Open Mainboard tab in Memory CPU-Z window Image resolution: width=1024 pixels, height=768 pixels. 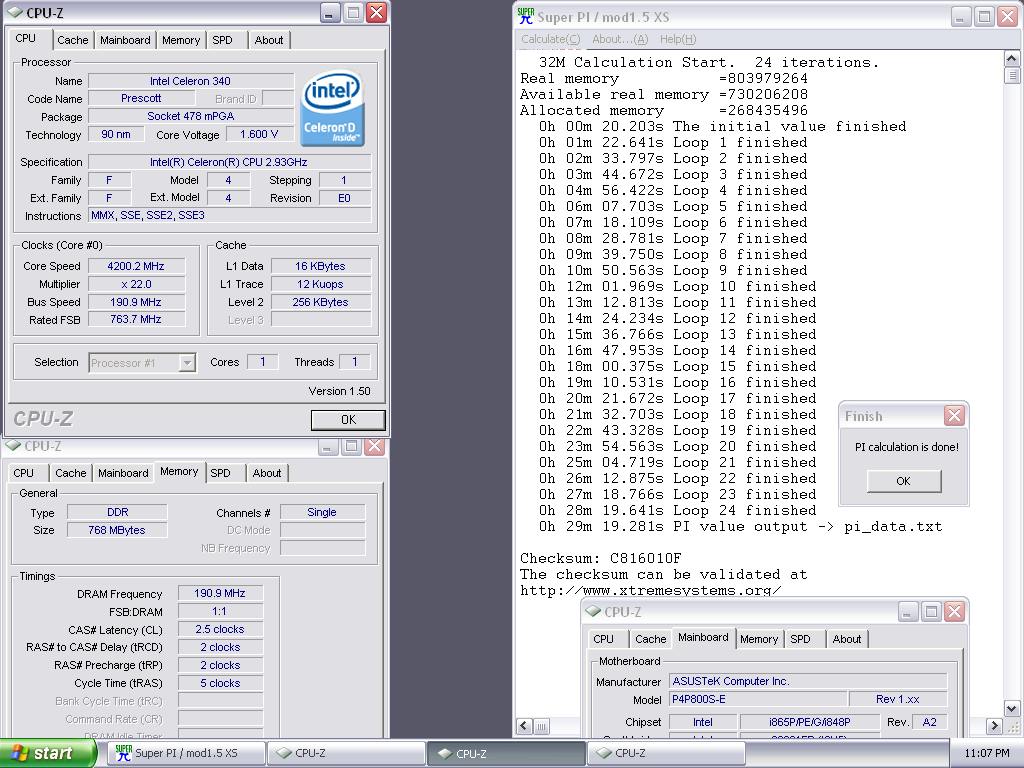tap(123, 473)
